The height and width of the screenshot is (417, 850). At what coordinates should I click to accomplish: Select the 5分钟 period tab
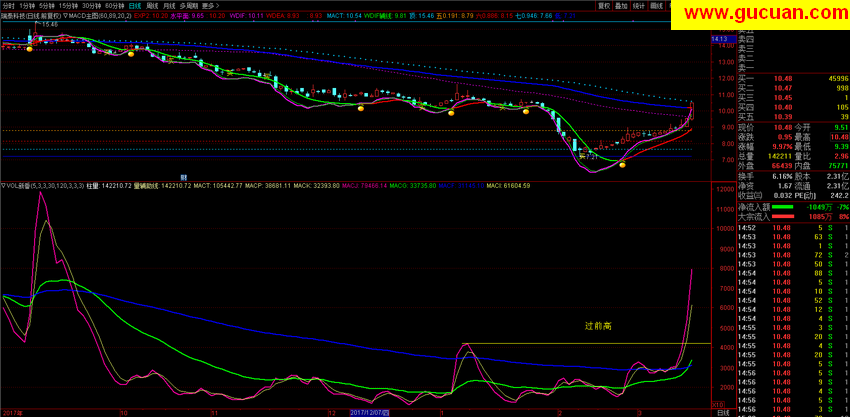45,5
